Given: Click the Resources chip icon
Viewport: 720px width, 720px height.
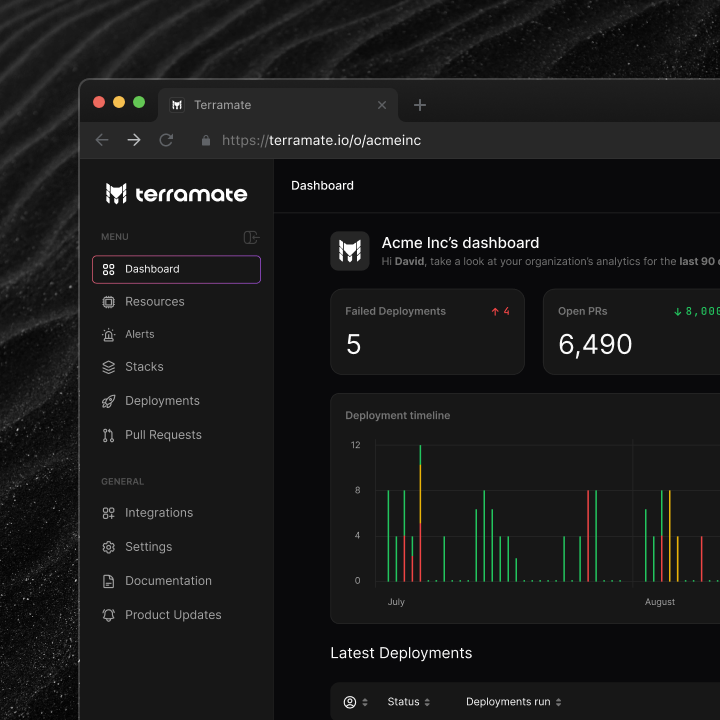Looking at the screenshot, I should (x=108, y=302).
